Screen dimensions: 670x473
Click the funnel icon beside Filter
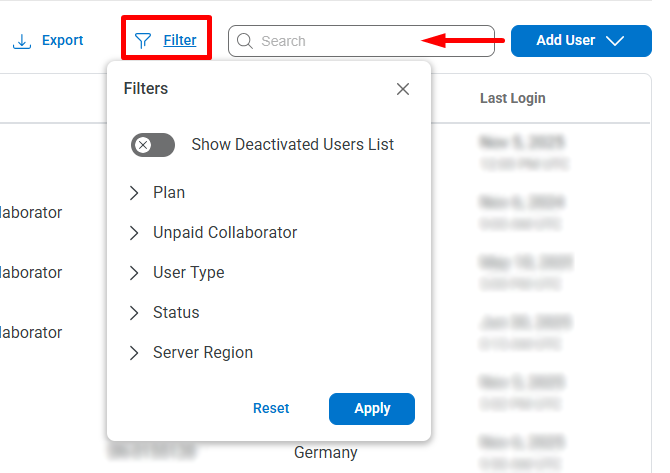[143, 41]
